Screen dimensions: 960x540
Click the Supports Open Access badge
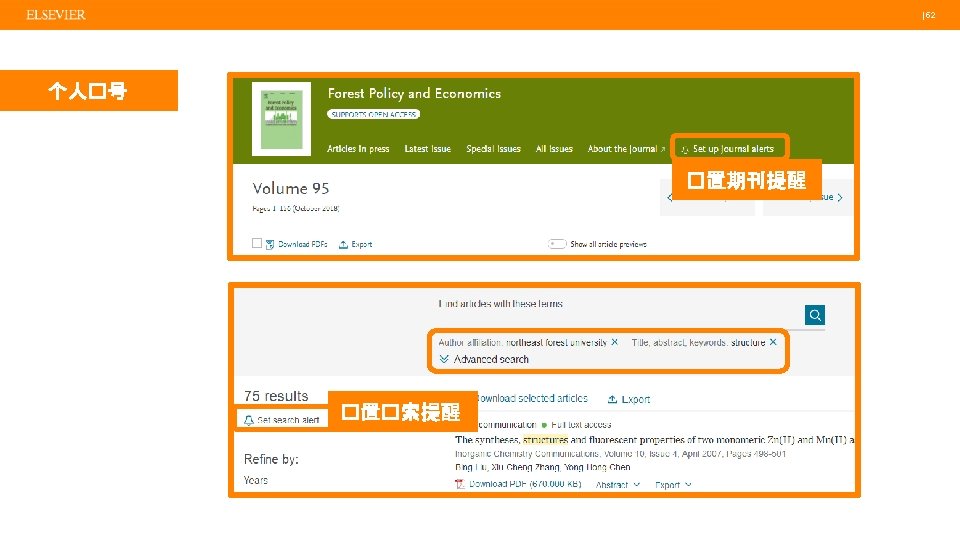(x=373, y=114)
